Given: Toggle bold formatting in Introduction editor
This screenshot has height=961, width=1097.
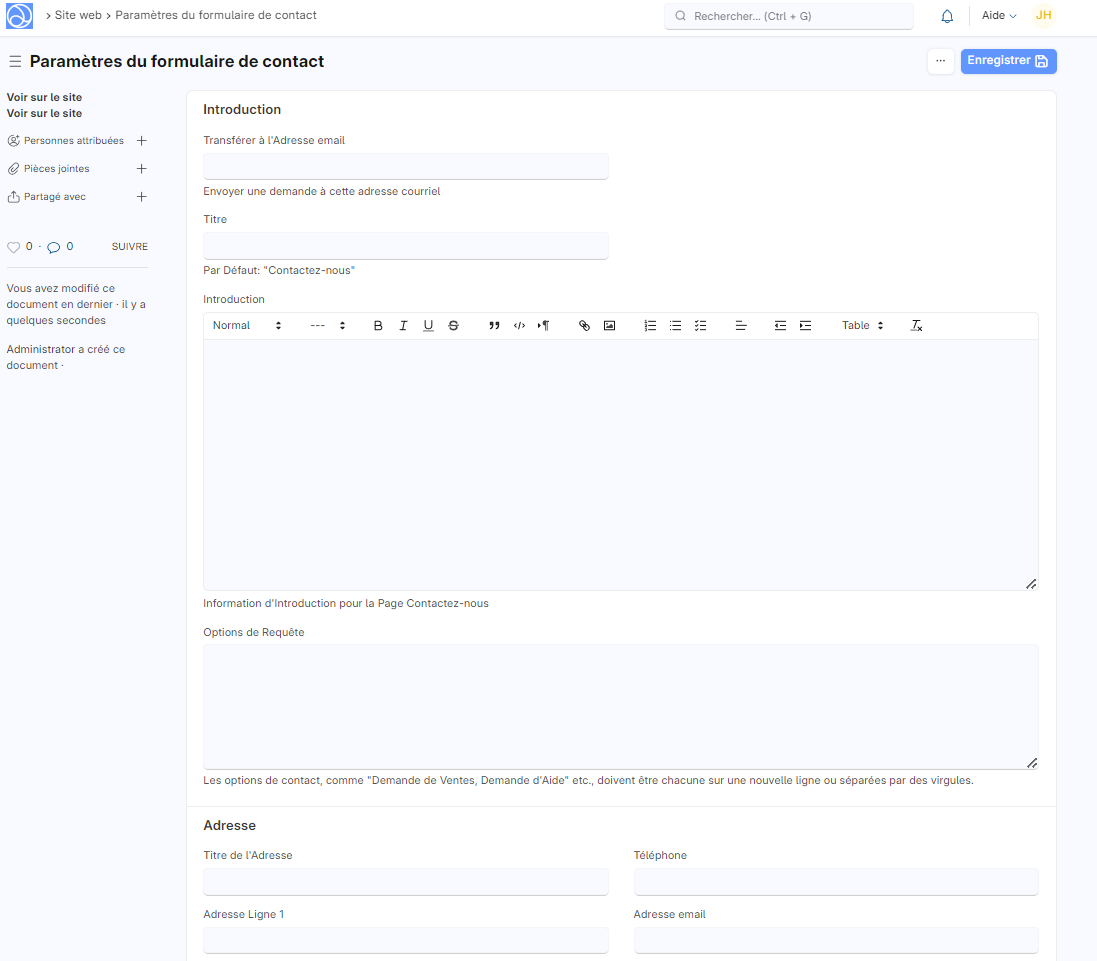Looking at the screenshot, I should click(x=378, y=326).
